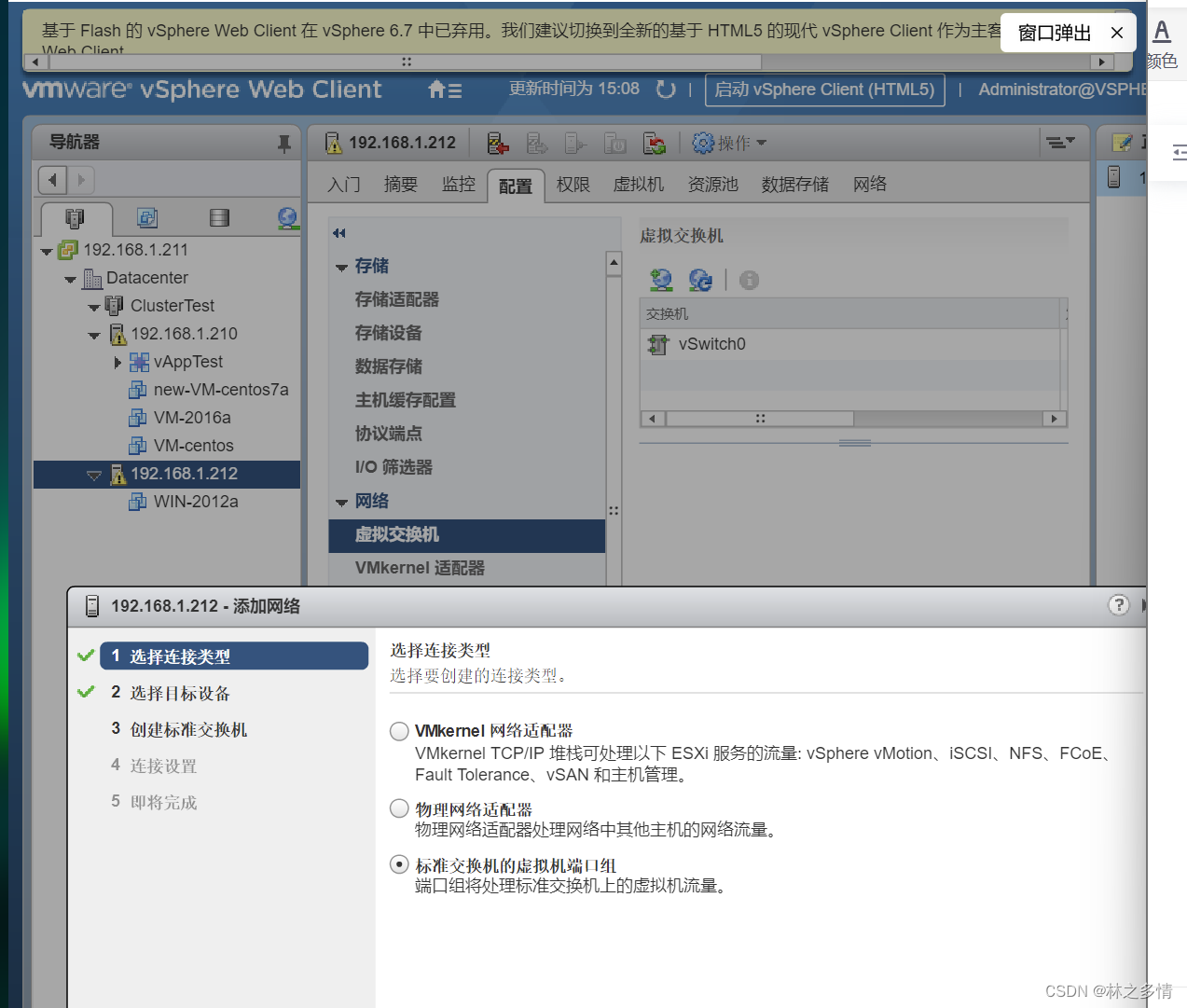Click add host networking icon

[x=661, y=280]
